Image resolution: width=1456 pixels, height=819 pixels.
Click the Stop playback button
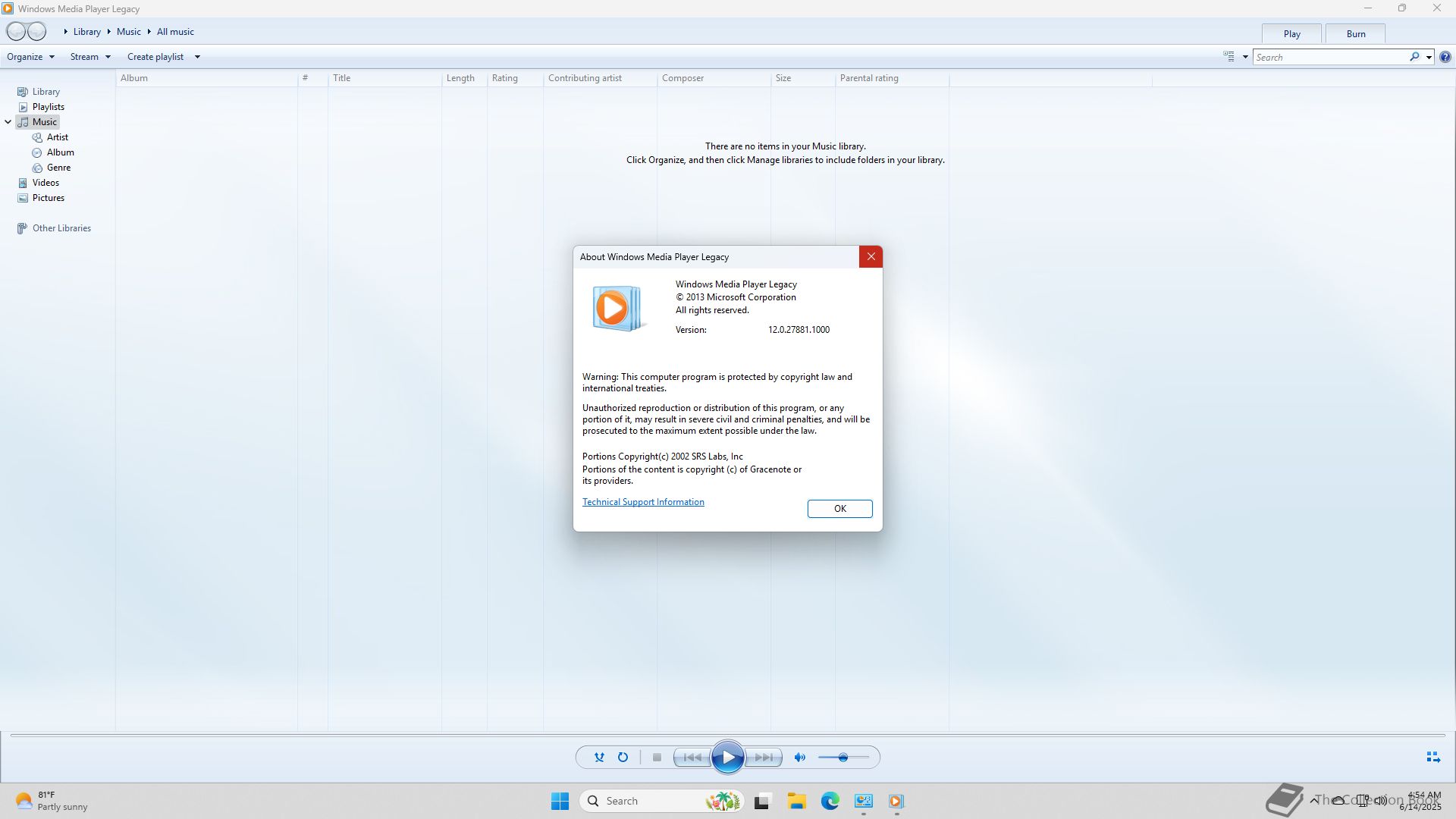point(657,757)
